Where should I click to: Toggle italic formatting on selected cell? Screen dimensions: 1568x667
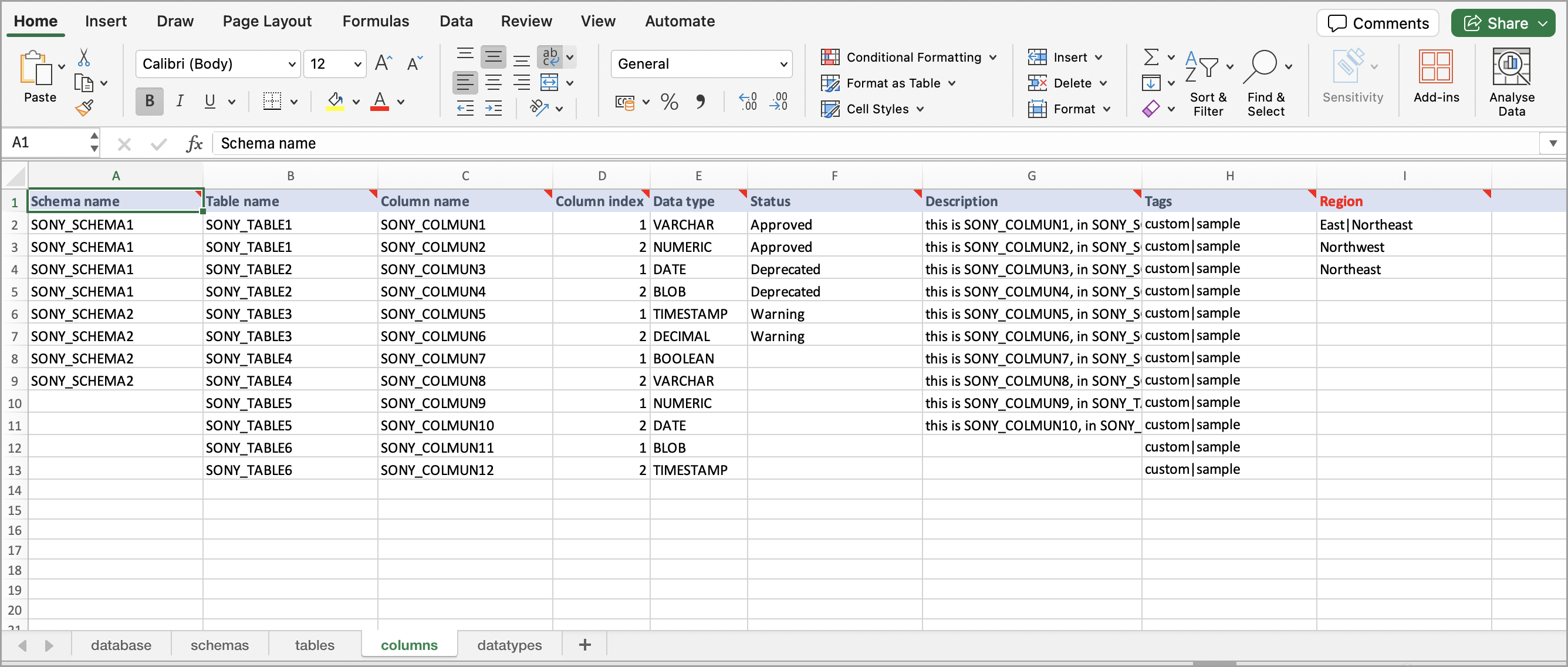[x=180, y=100]
